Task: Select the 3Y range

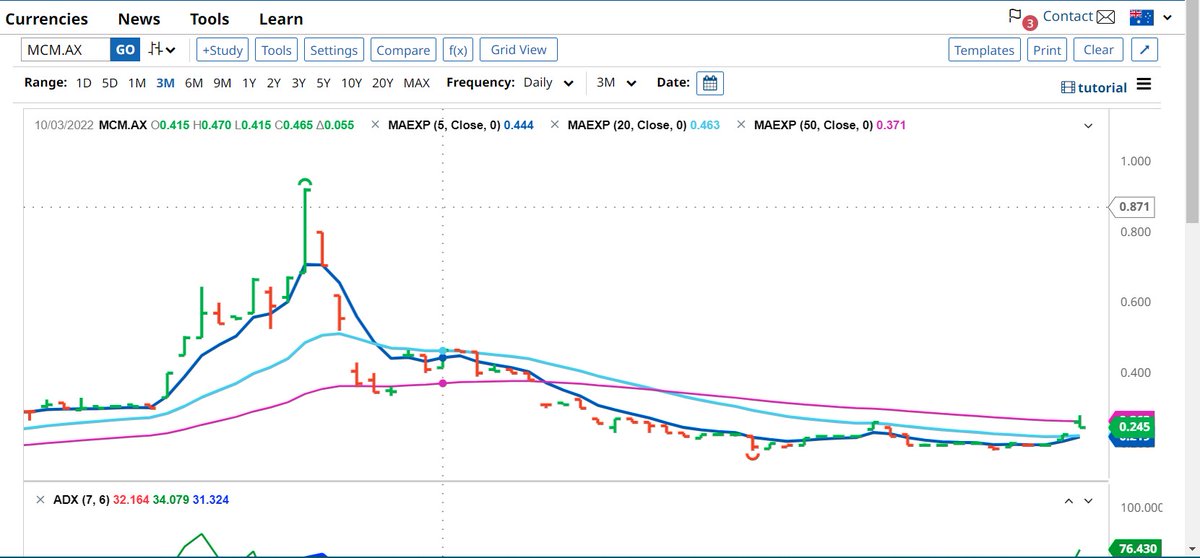Action: click(x=299, y=83)
